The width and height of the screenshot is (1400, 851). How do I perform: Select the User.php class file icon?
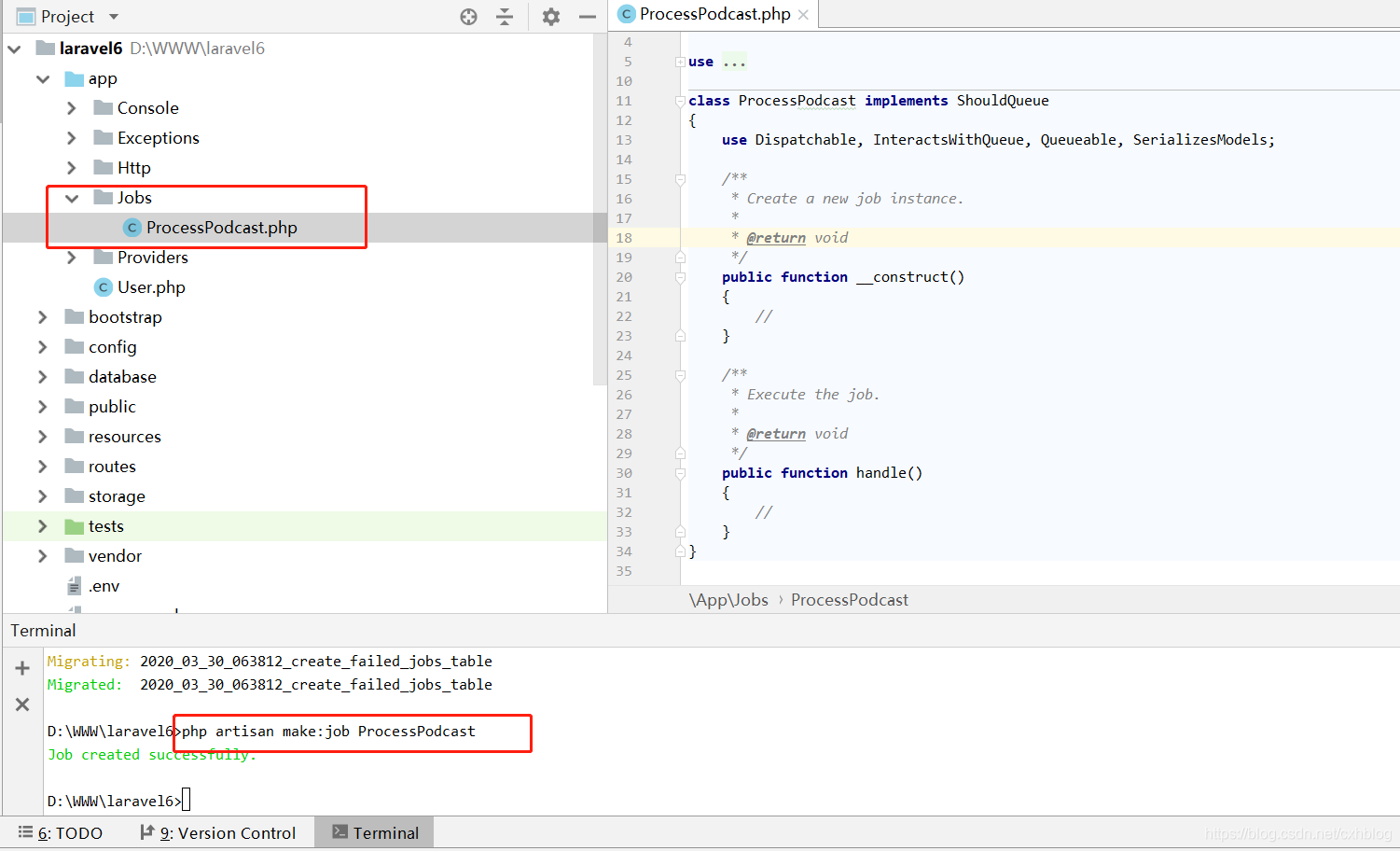click(x=104, y=287)
